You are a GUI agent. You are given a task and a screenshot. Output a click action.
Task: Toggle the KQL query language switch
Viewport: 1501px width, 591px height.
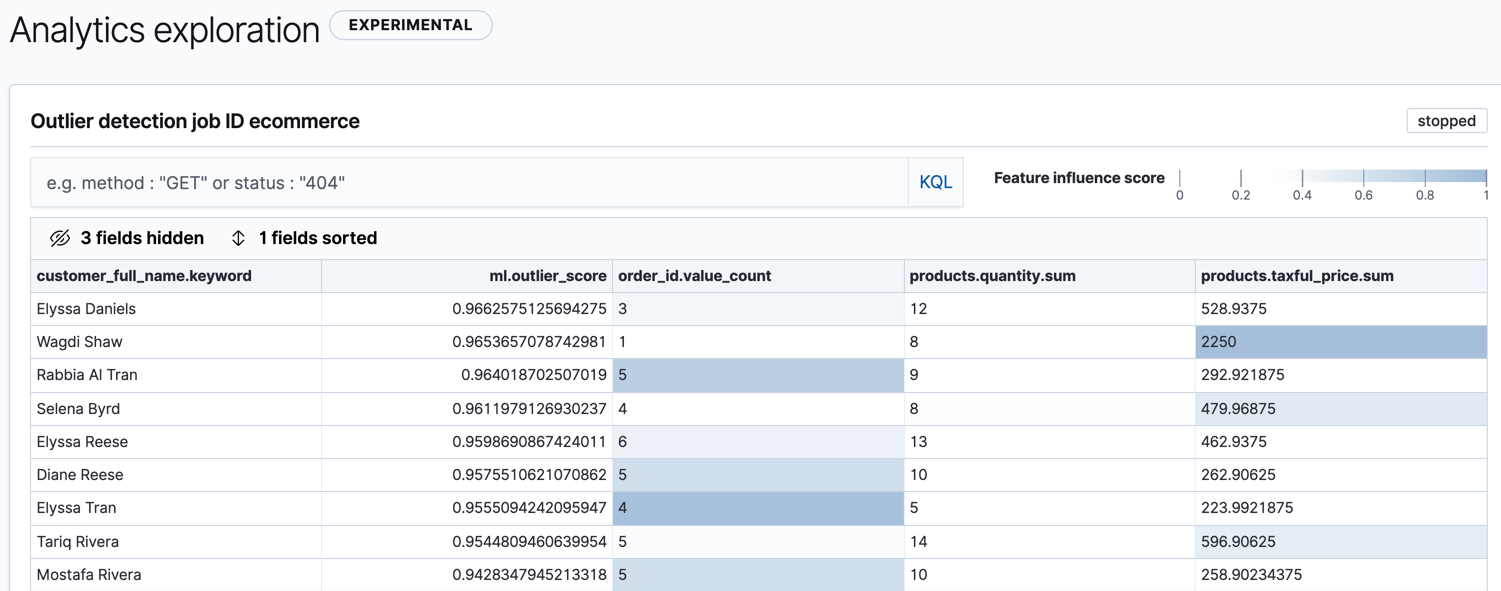tap(935, 182)
